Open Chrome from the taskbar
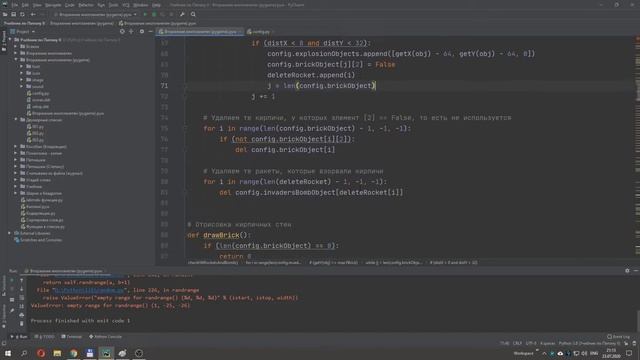This screenshot has width=640, height=360. tap(73, 353)
